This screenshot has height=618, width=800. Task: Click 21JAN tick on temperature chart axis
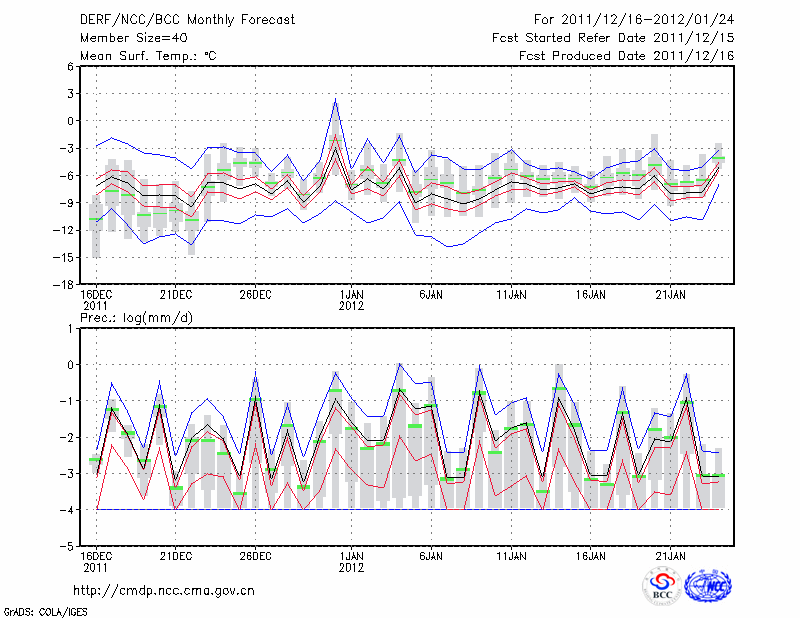click(671, 294)
